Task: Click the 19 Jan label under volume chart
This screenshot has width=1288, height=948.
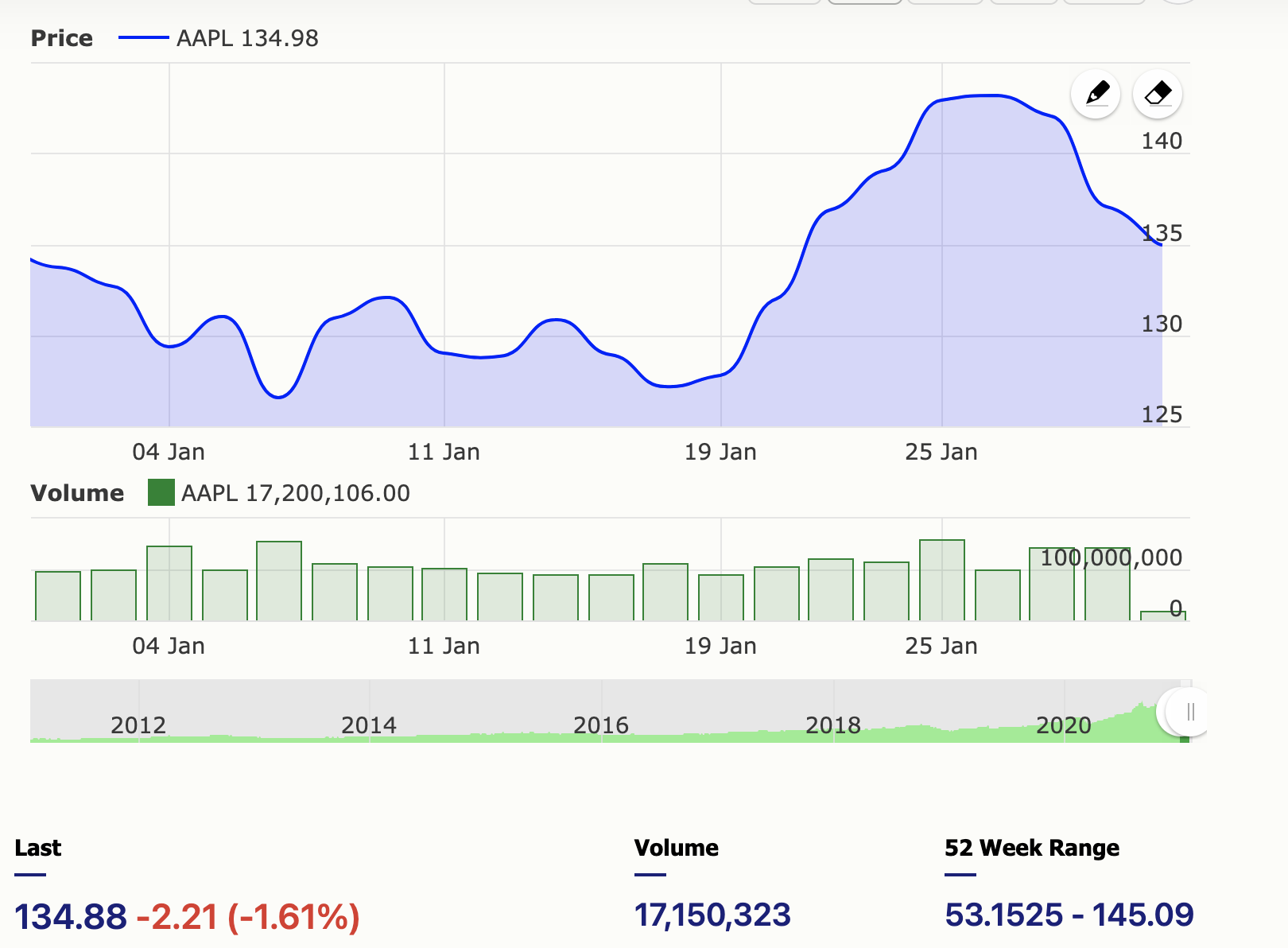Action: [720, 646]
